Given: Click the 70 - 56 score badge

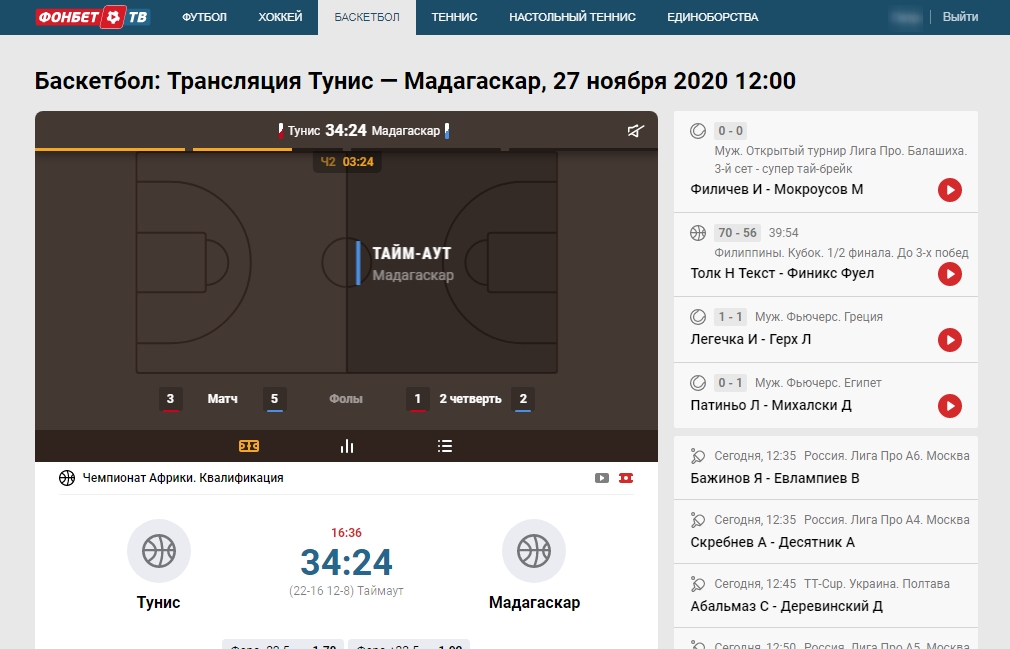Looking at the screenshot, I should point(738,232).
